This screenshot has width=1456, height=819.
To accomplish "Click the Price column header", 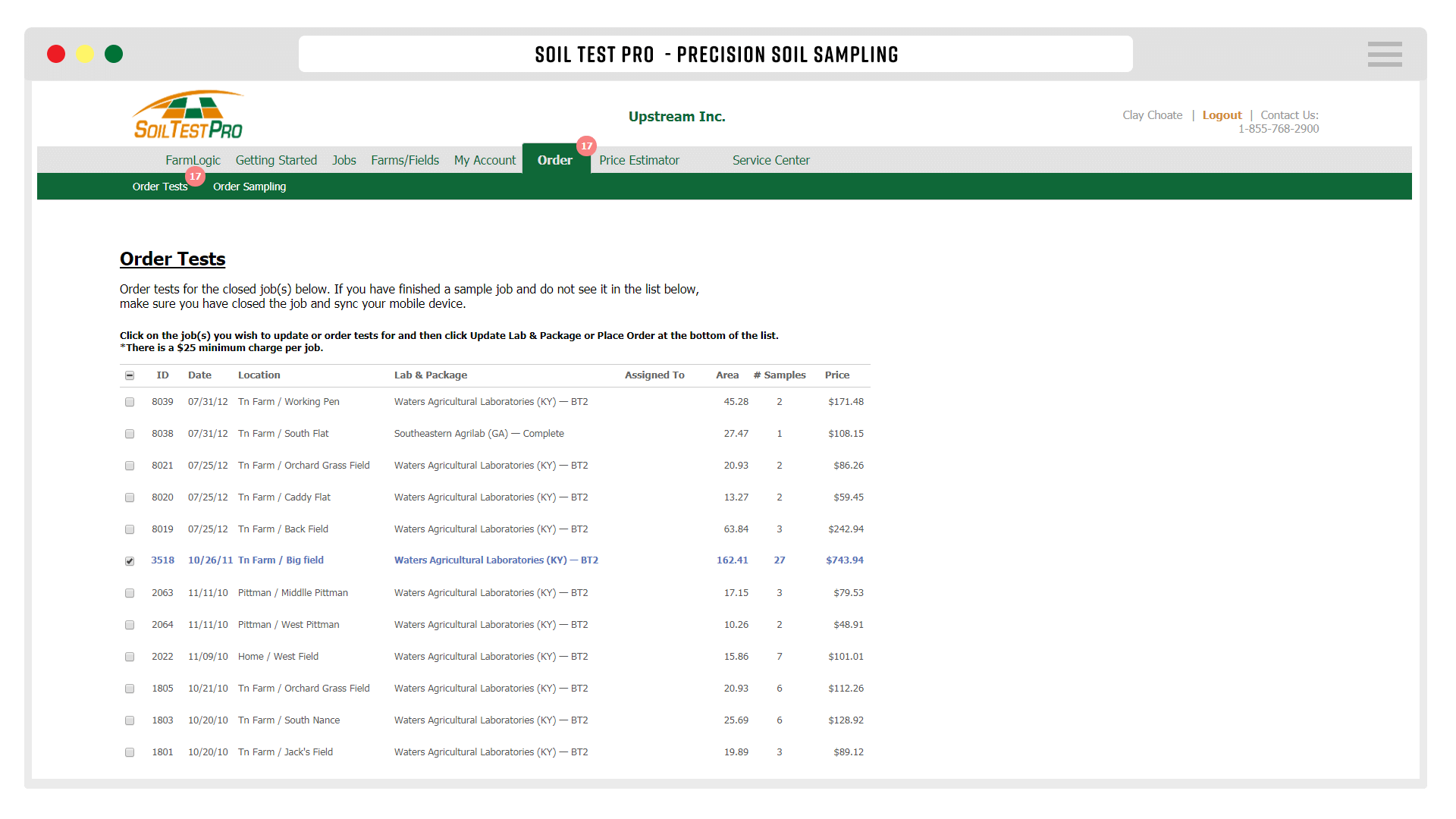I will (x=837, y=375).
